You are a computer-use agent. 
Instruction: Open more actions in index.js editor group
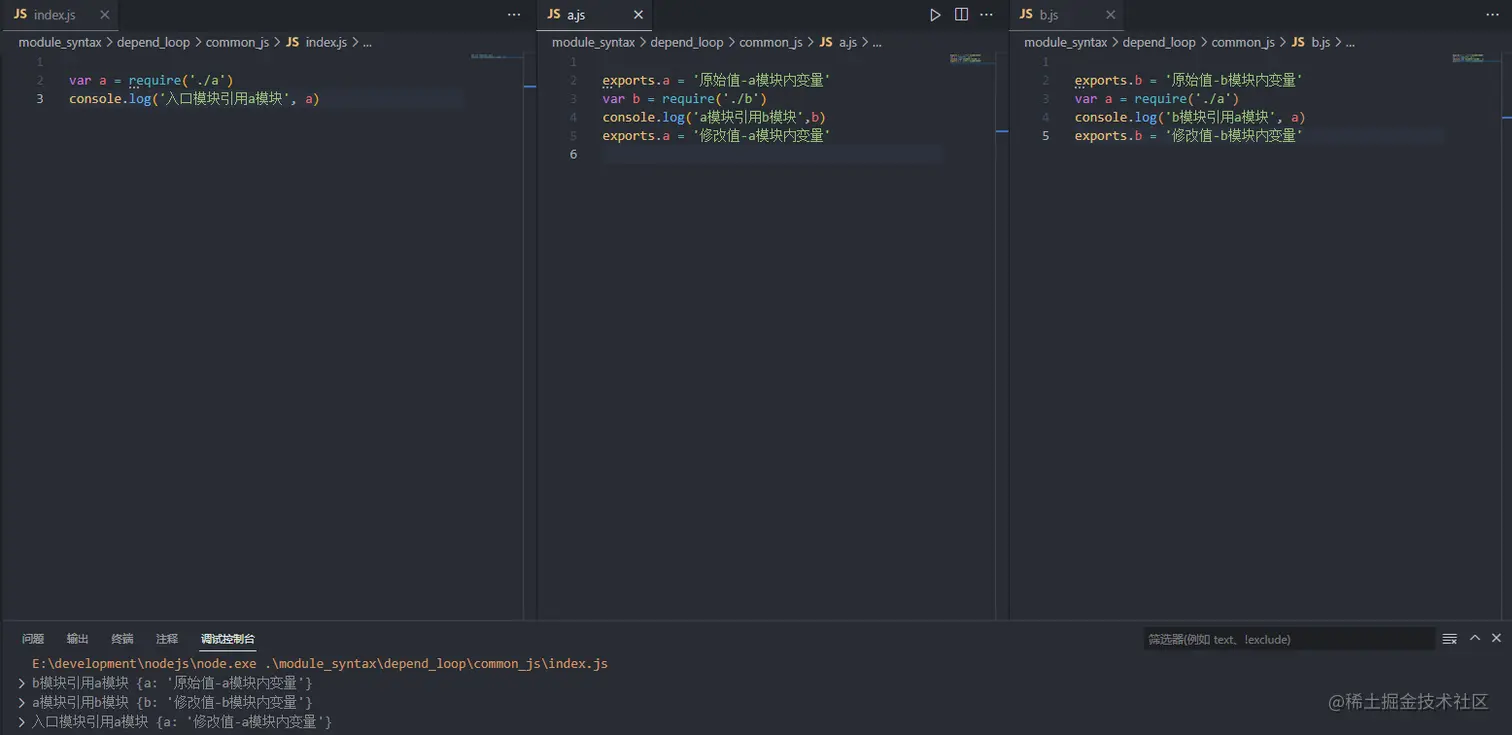click(514, 15)
